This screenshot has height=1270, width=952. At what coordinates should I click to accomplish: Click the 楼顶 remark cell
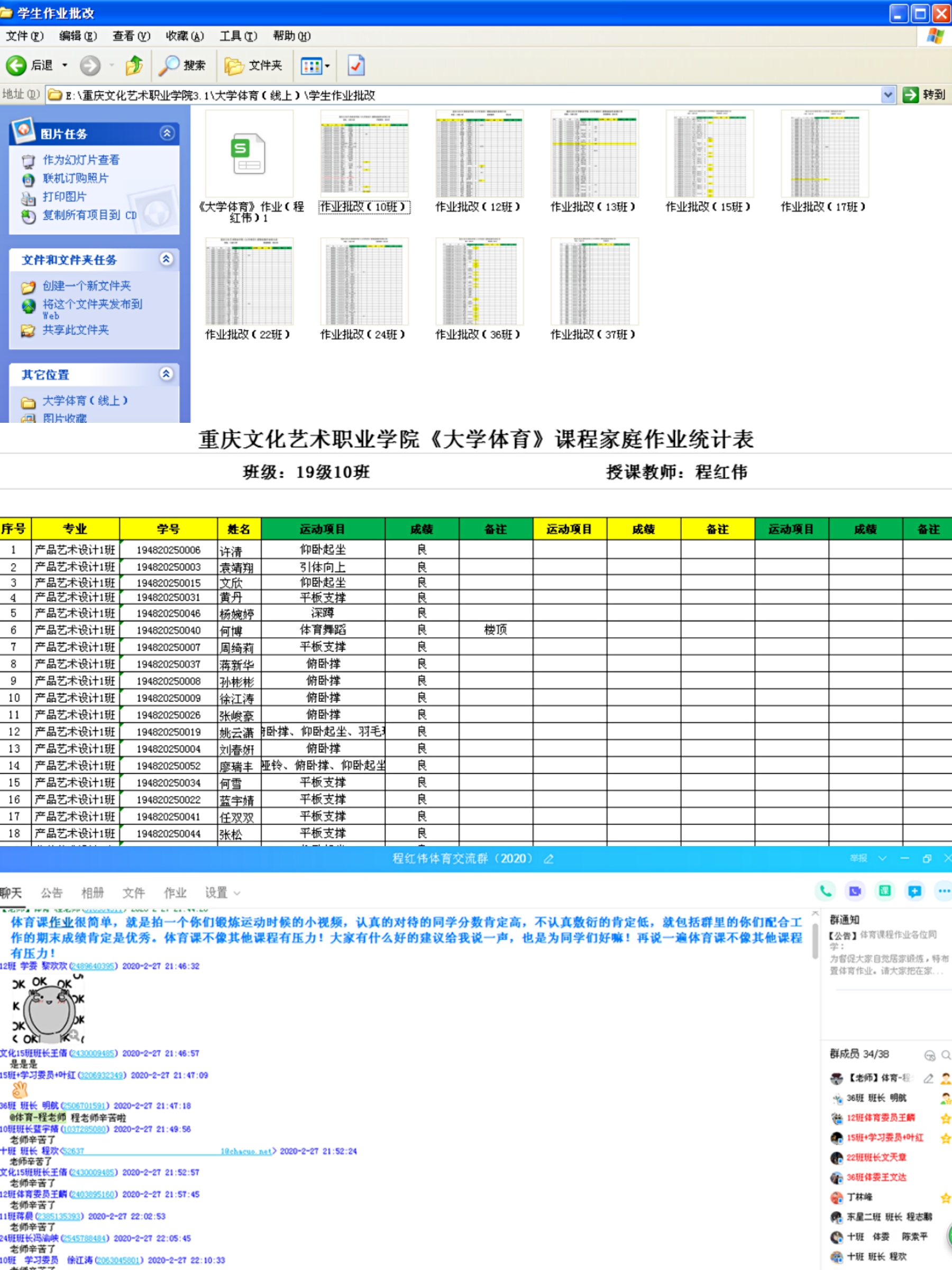tap(496, 630)
